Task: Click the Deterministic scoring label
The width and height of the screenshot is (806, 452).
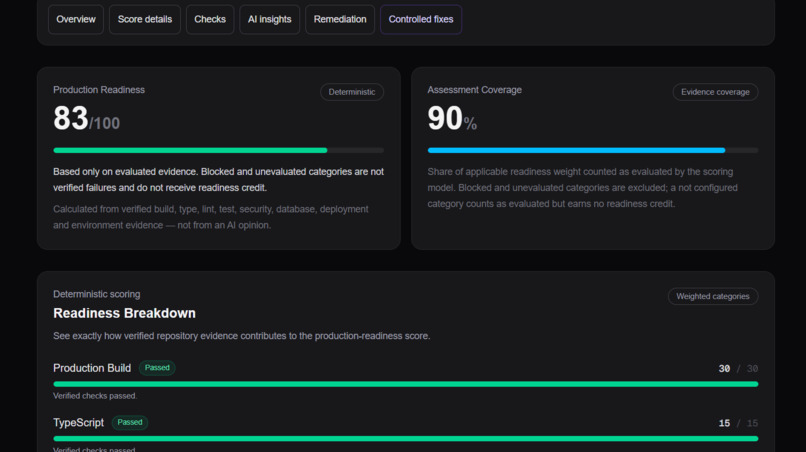Action: pyautogui.click(x=97, y=294)
